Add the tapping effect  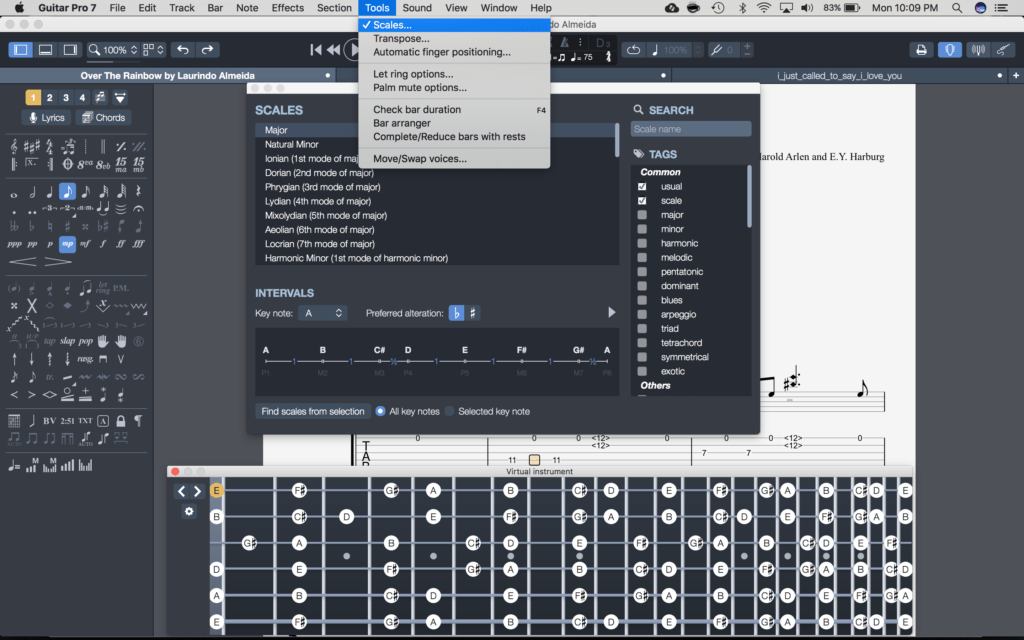click(50, 341)
